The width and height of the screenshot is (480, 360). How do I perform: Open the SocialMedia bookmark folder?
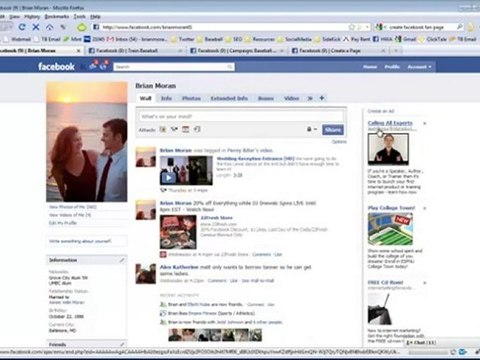(294, 39)
